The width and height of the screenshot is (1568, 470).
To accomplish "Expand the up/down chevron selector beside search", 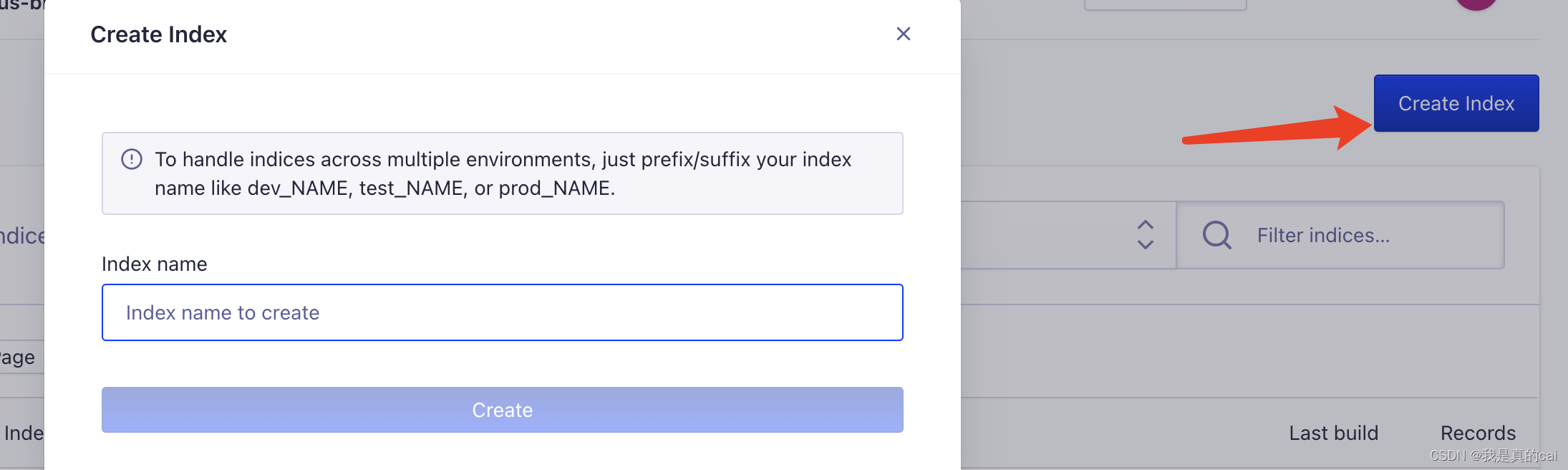I will 1145,235.
